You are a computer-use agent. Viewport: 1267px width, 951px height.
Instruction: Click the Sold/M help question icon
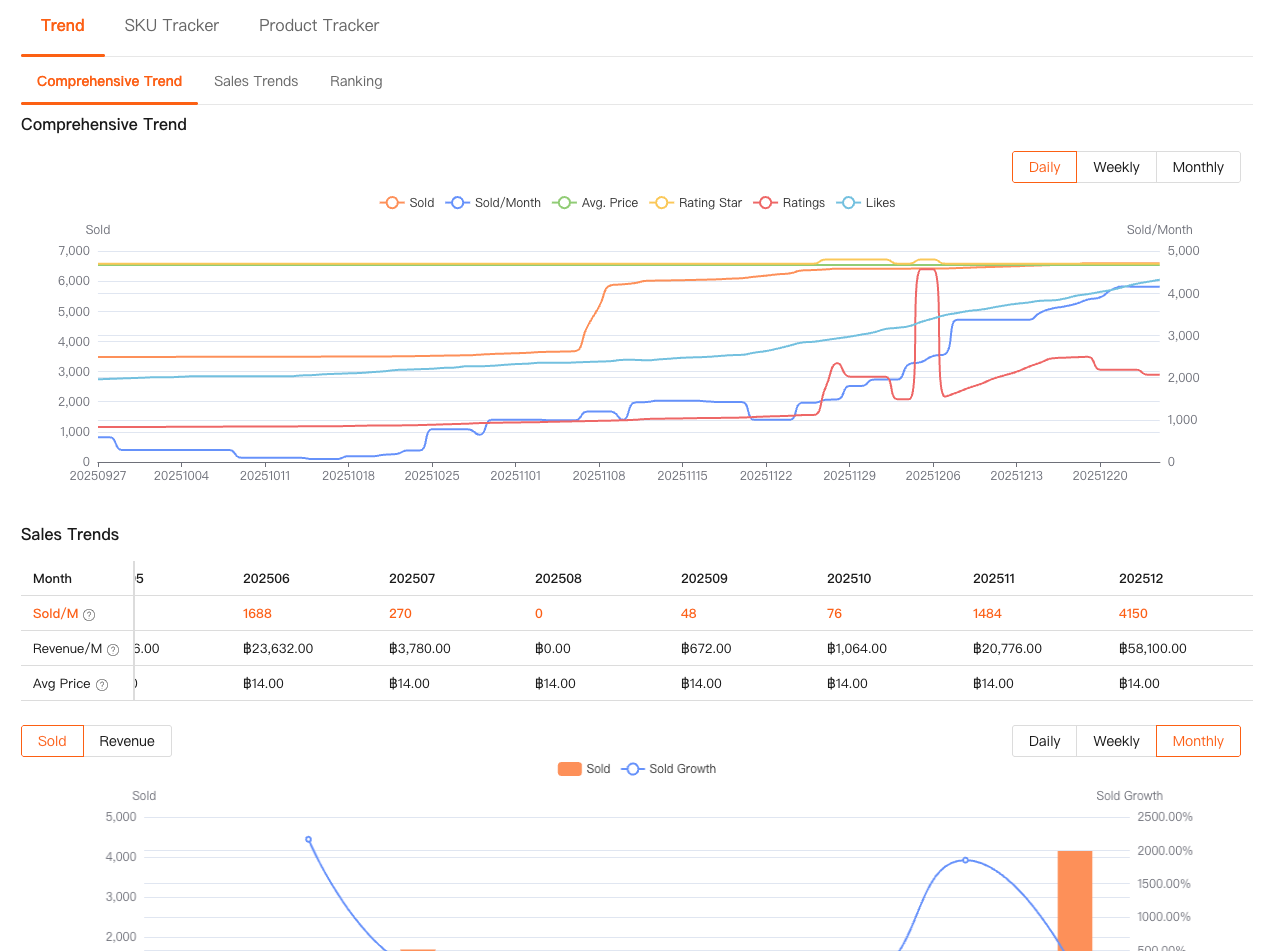[89, 614]
